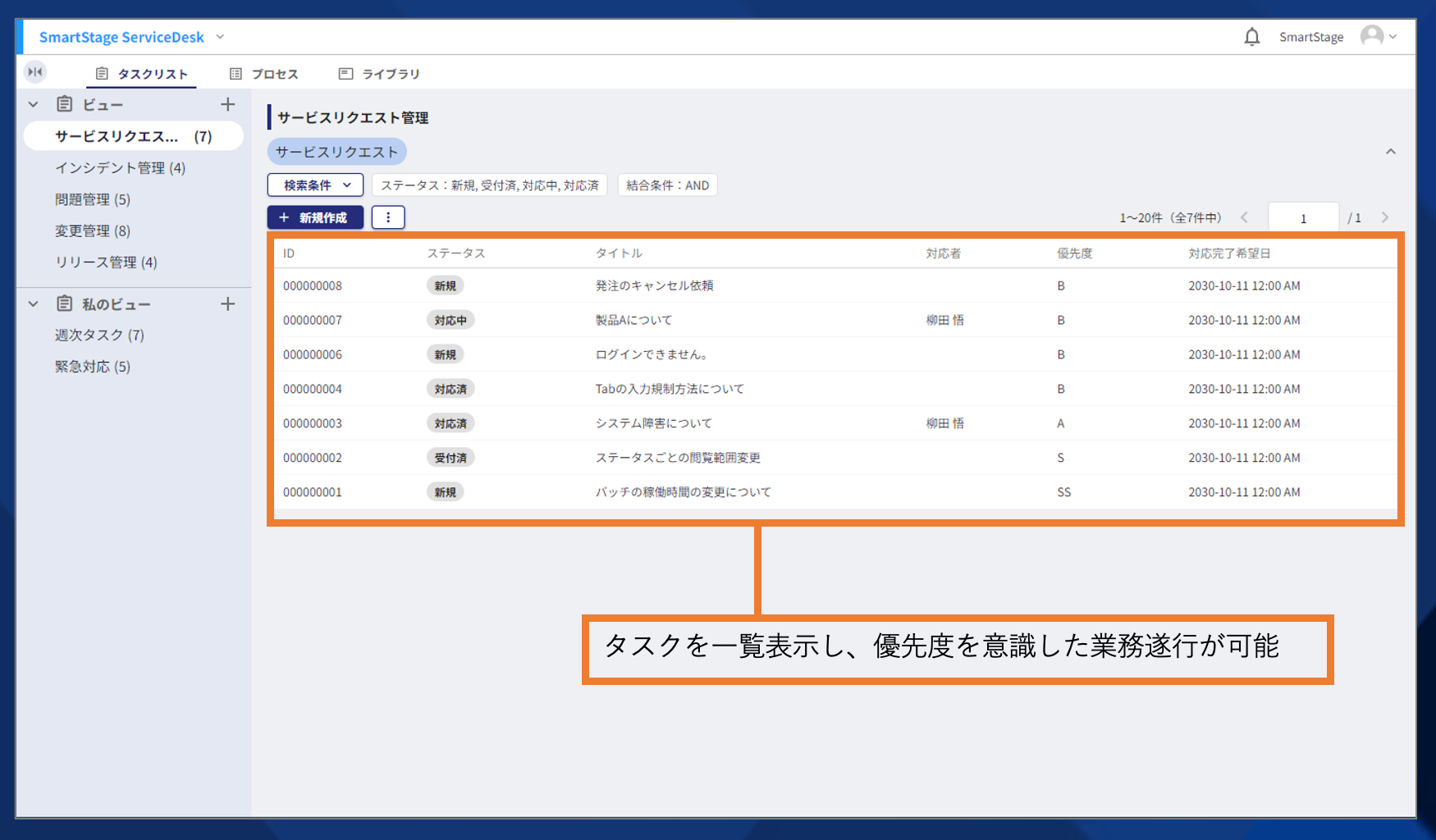Open ticket 000000003
Screen dimensions: 1436x840
313,423
